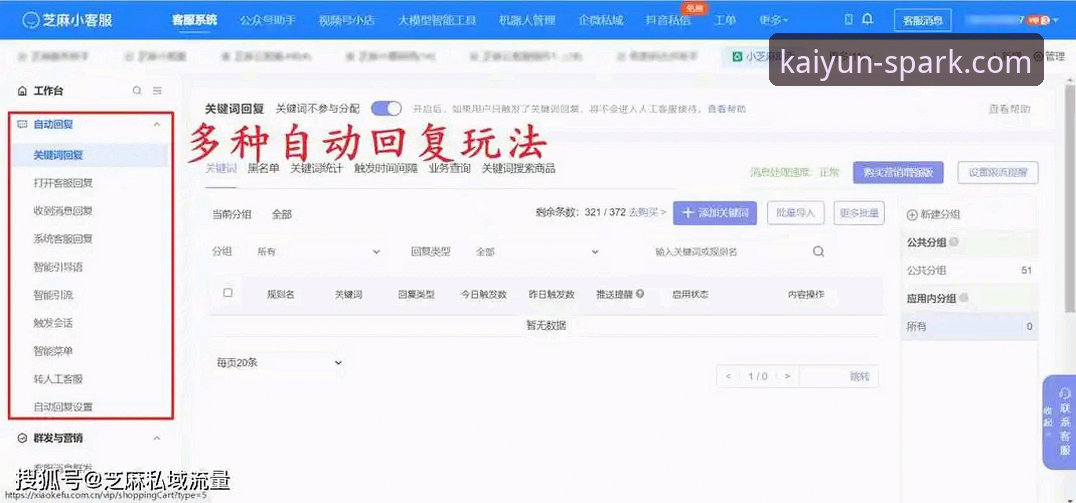Click the keyword or rule name search field
Image resolution: width=1076 pixels, height=503 pixels.
729,252
